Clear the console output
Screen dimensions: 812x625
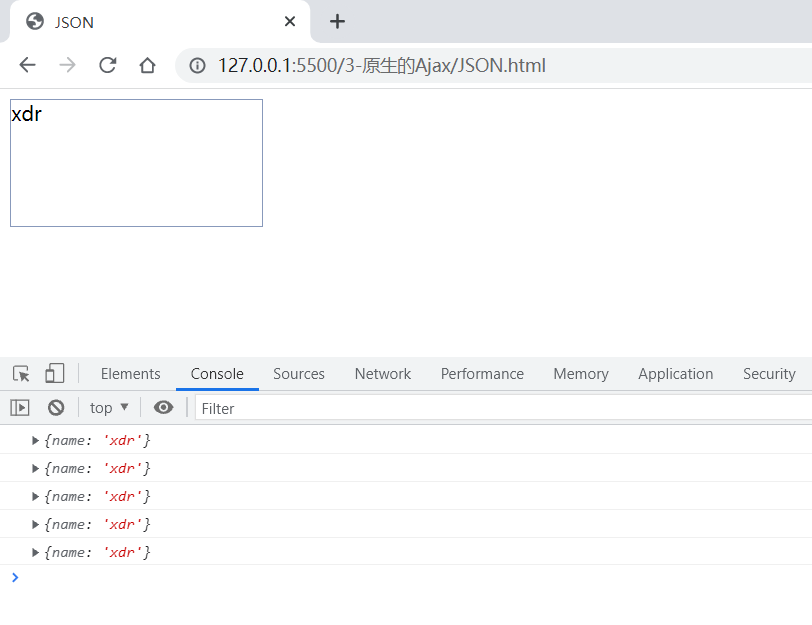[56, 408]
